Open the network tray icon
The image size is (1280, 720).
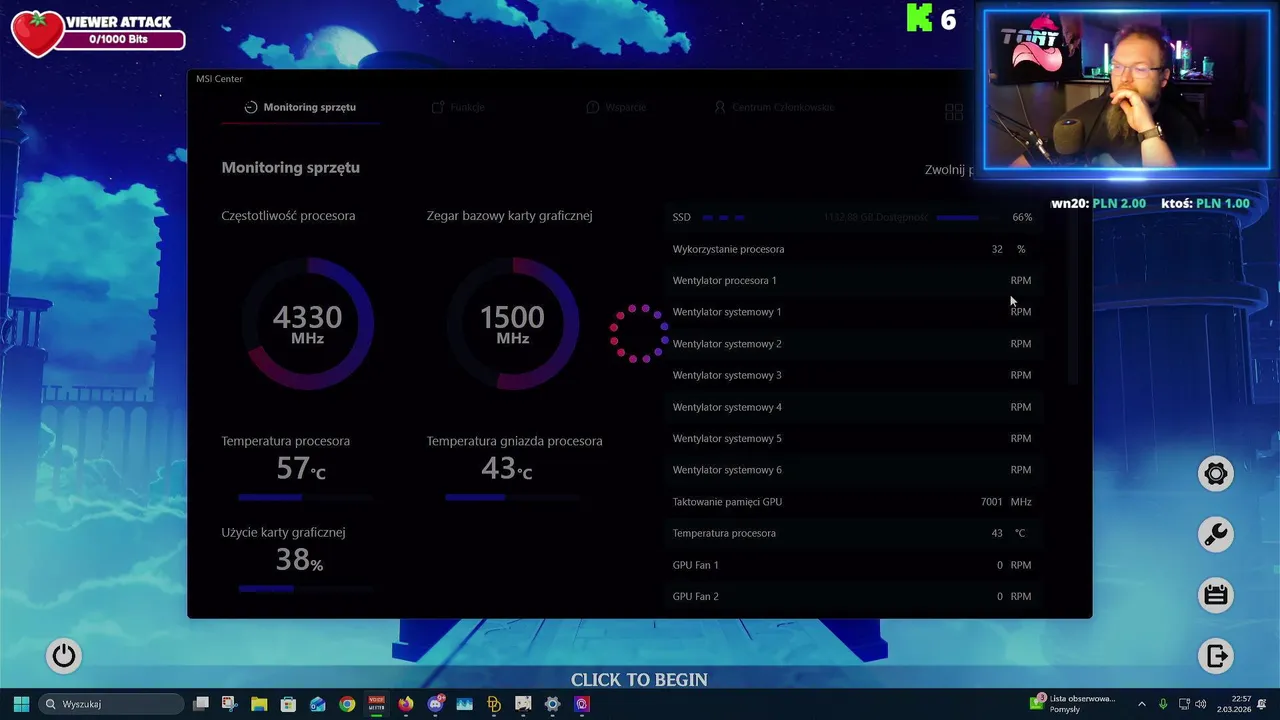coord(1184,704)
